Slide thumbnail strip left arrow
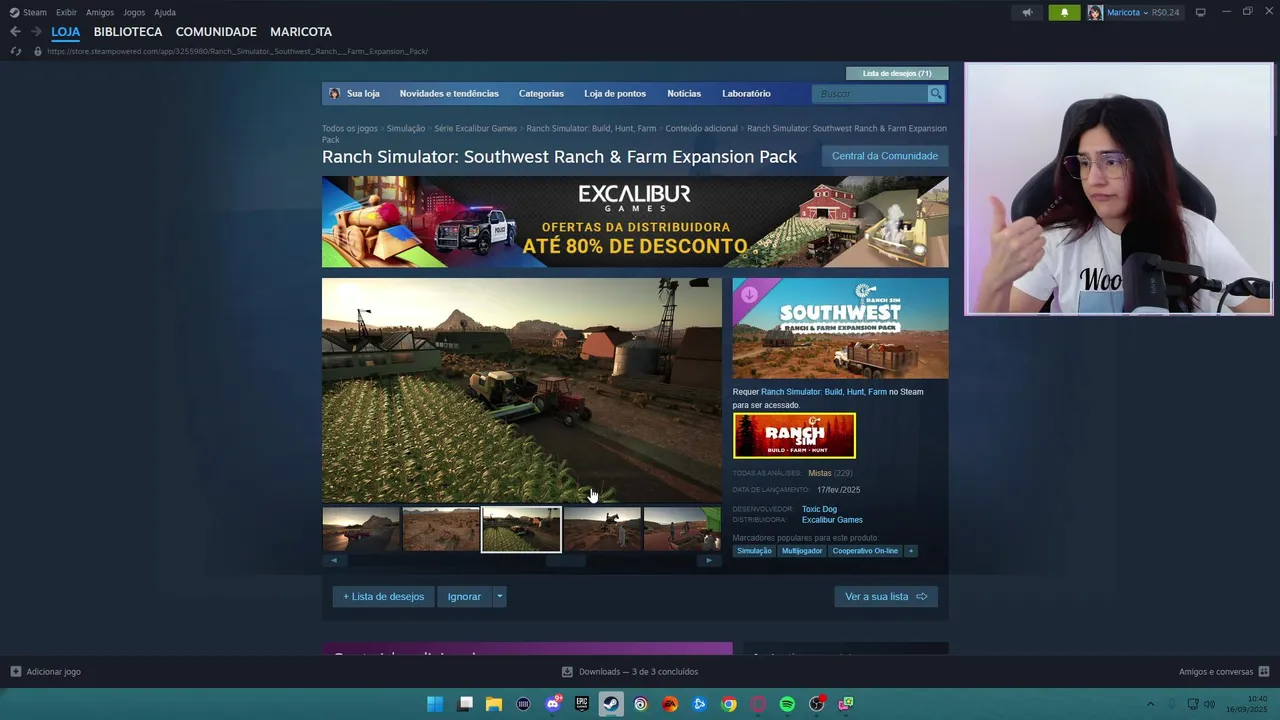This screenshot has height=720, width=1280. tap(334, 560)
